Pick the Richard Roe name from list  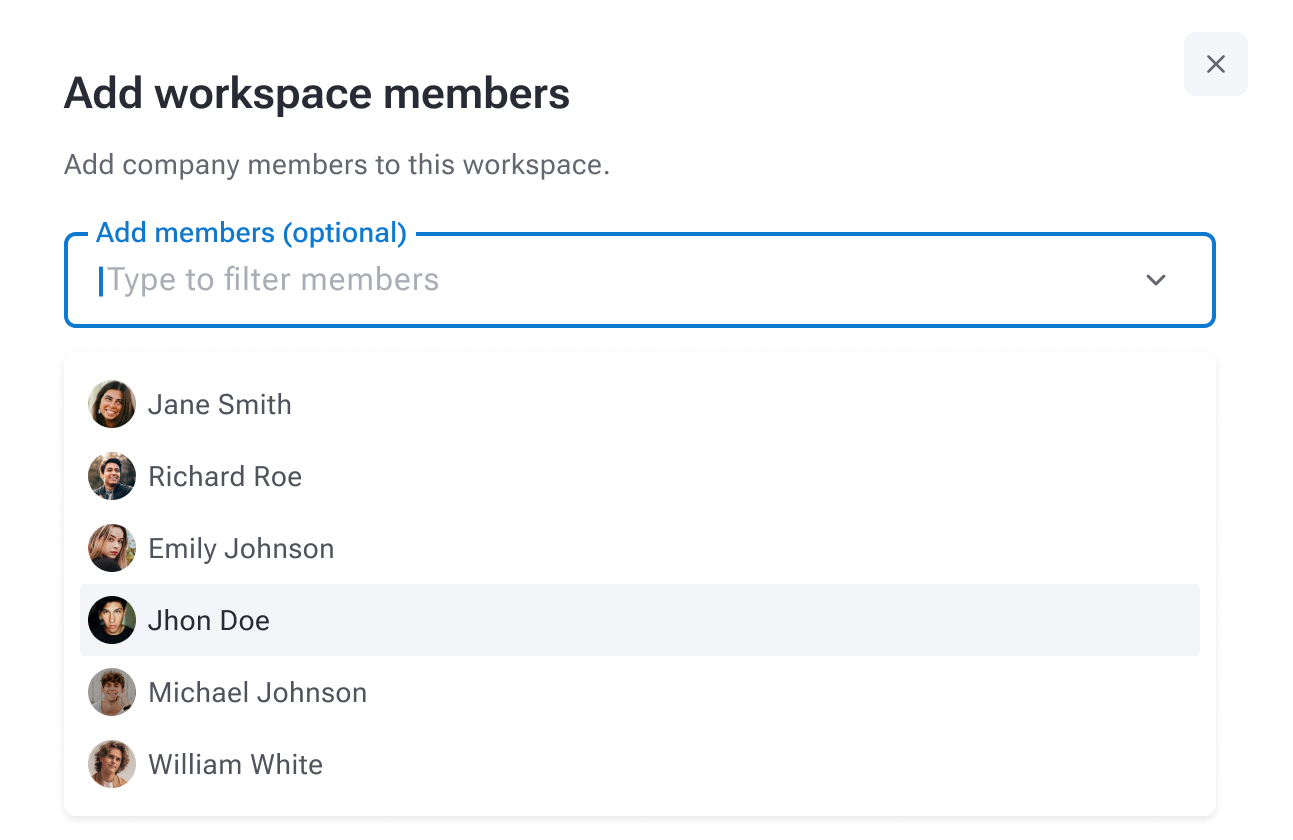point(225,477)
